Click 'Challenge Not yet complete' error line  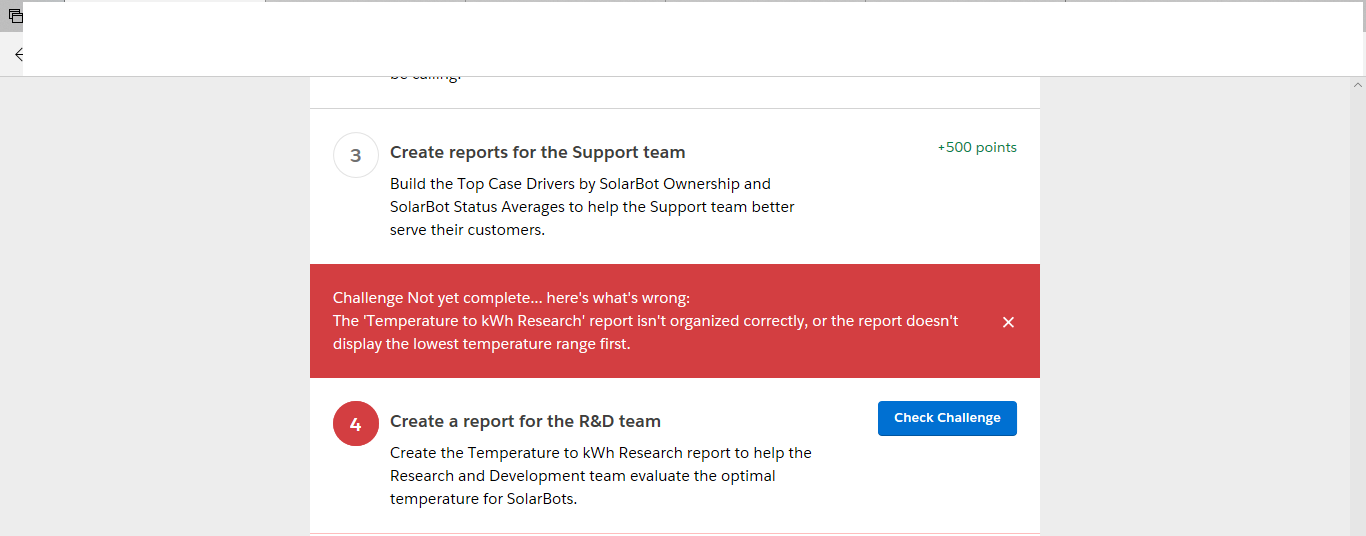coord(511,298)
